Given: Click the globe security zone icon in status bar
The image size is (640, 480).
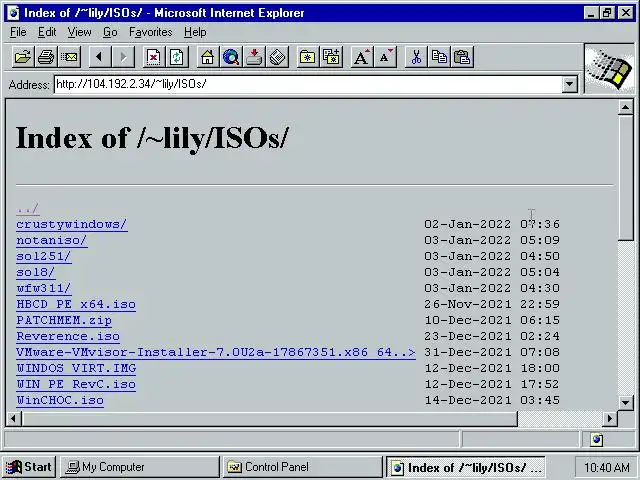Looking at the screenshot, I should [596, 440].
